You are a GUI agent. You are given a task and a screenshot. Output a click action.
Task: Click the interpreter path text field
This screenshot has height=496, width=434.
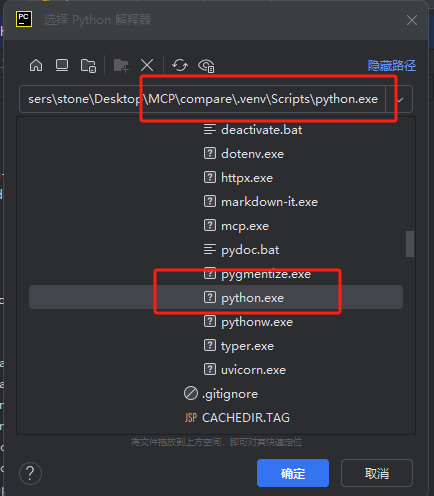pyautogui.click(x=202, y=99)
